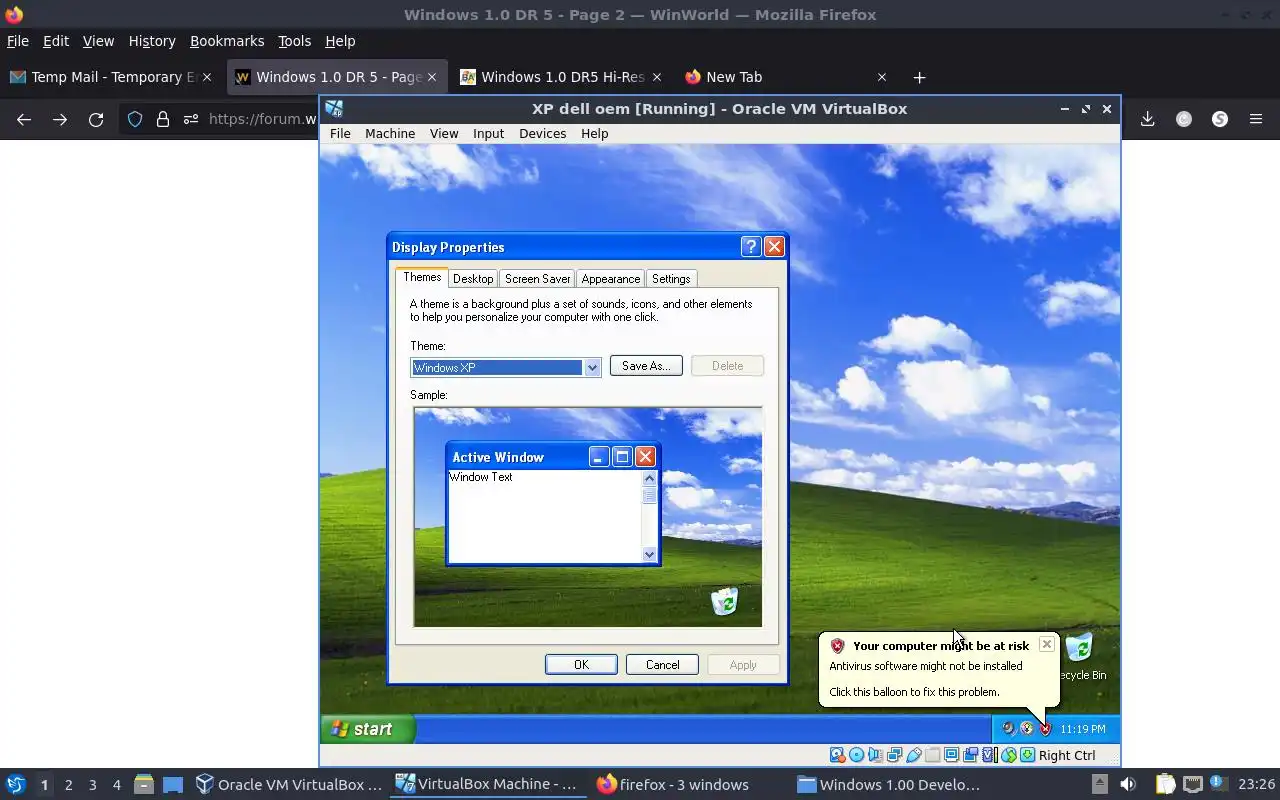Click the VirtualBox CPU virtualization status icon
Viewport: 1280px width, 800px height.
coord(990,755)
